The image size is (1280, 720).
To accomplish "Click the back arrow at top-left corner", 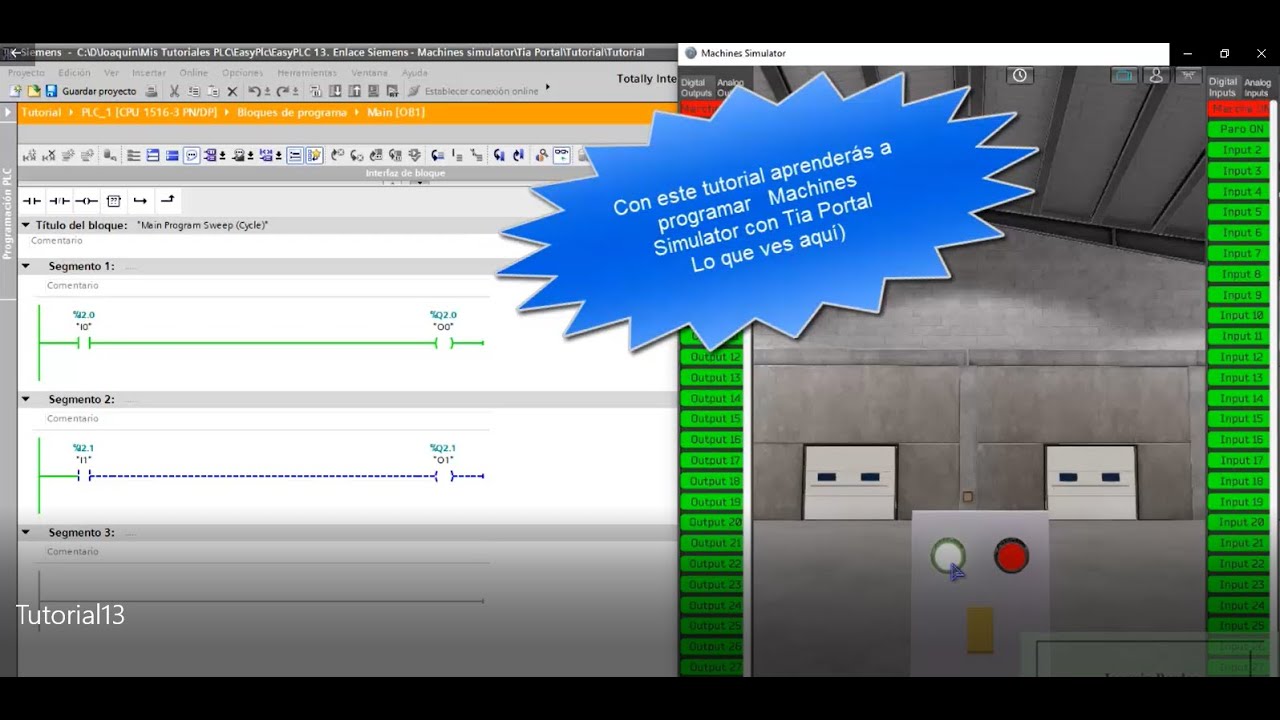I will point(15,53).
